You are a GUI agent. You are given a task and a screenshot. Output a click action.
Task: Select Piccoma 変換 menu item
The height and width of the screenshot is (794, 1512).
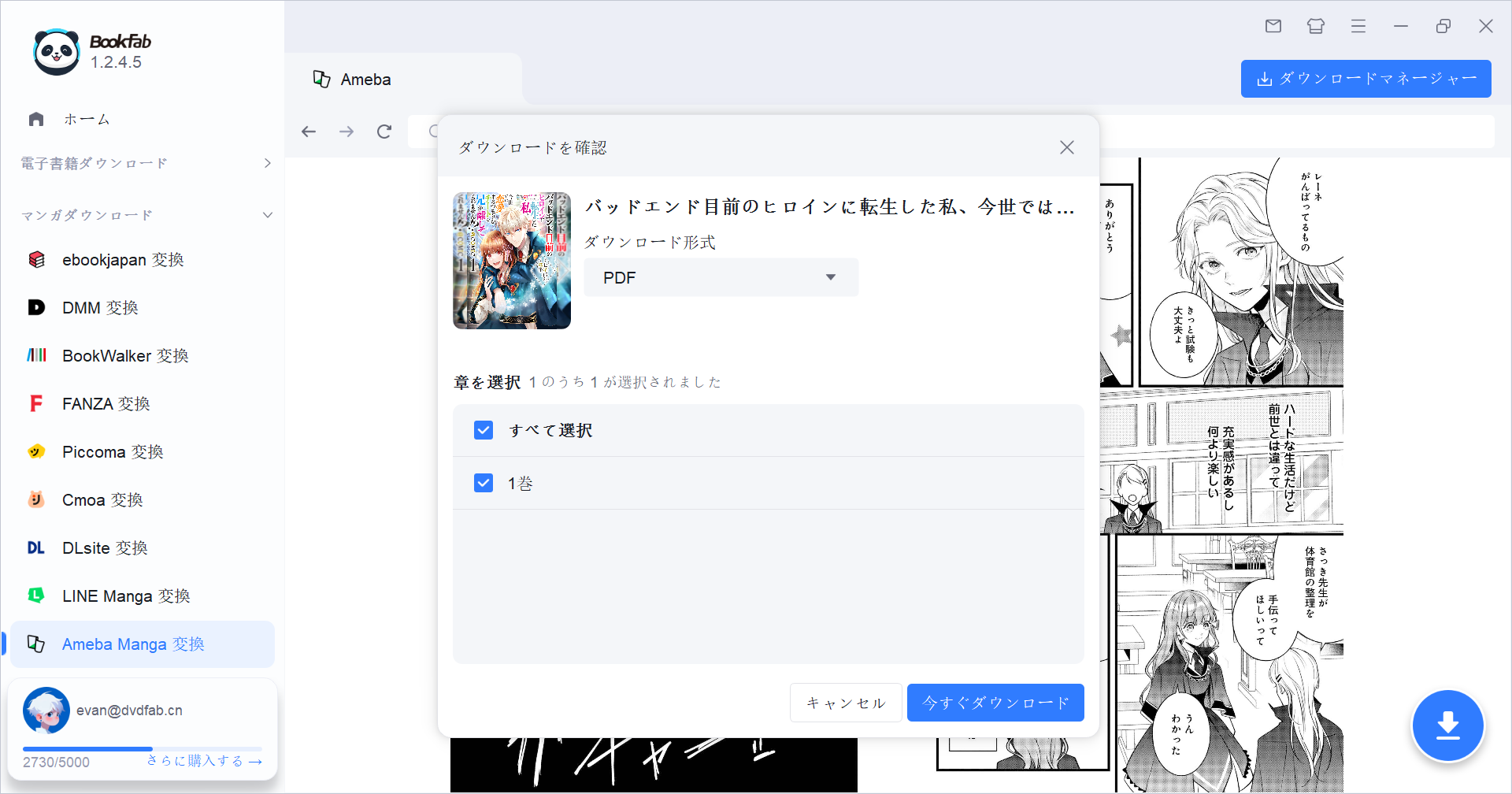(x=143, y=451)
